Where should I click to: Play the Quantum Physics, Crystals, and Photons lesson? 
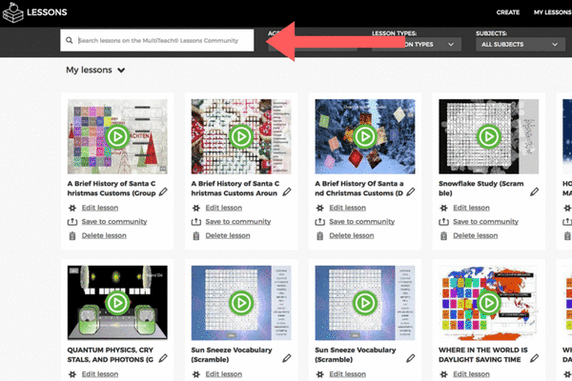click(117, 303)
